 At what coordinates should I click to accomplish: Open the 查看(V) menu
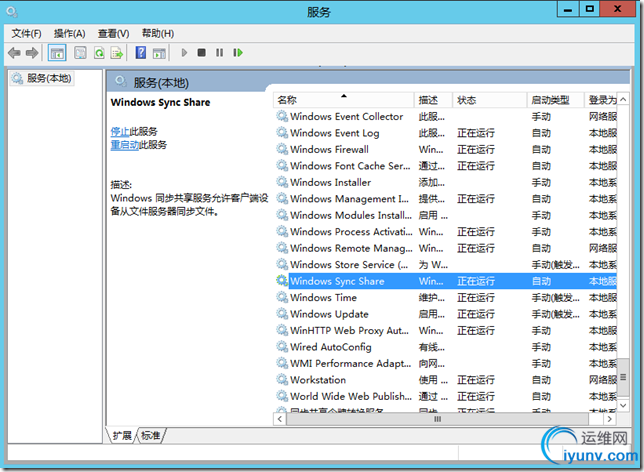pos(113,33)
